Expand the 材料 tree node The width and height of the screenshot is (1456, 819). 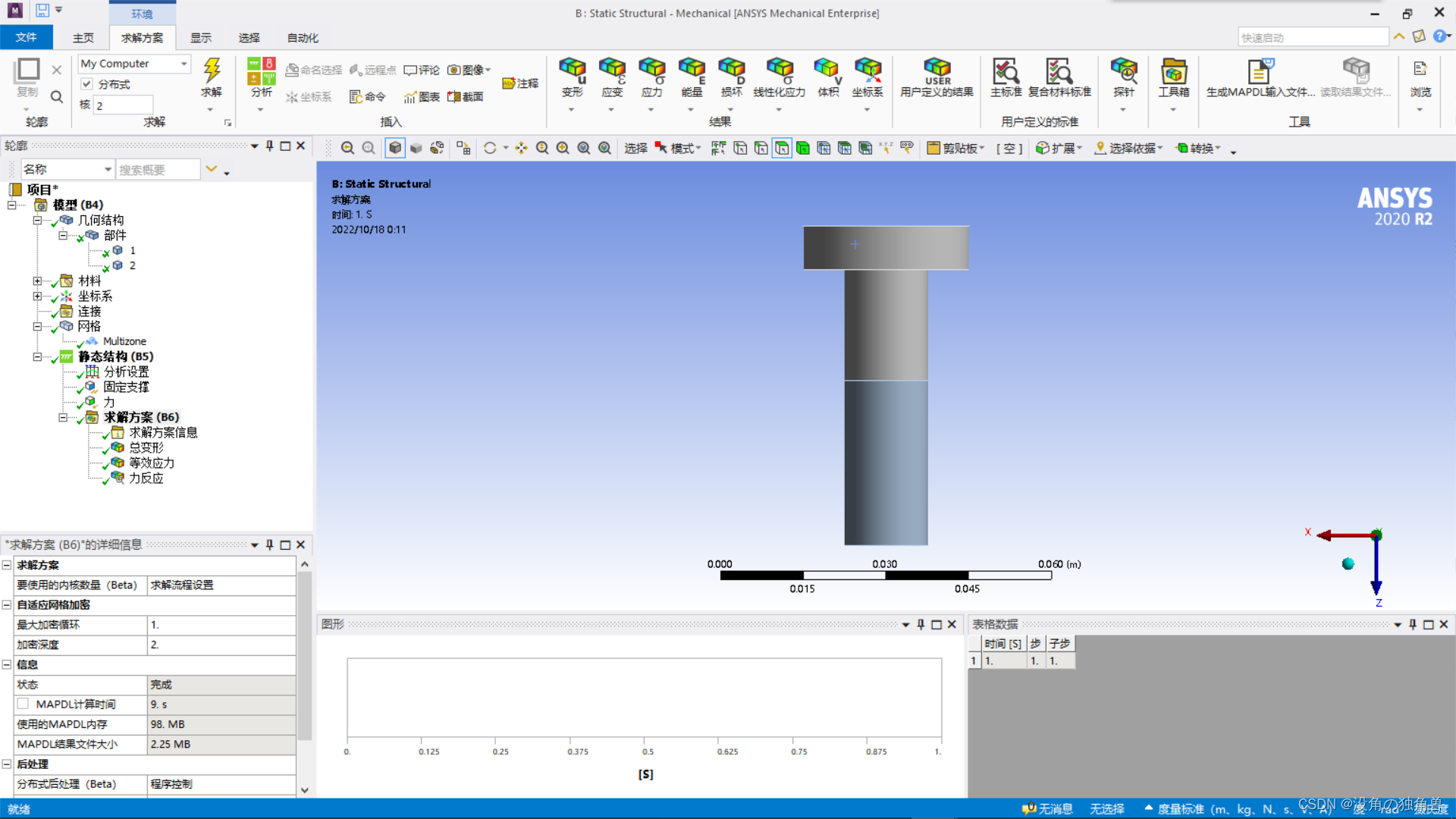36,281
